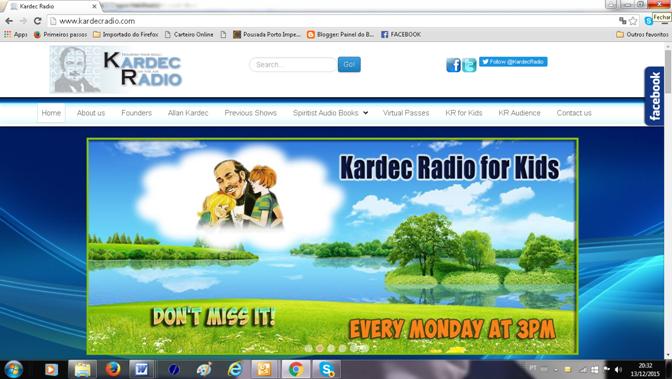Expand the Spiritist Audio Books dropdown
The height and width of the screenshot is (379, 672).
(330, 113)
